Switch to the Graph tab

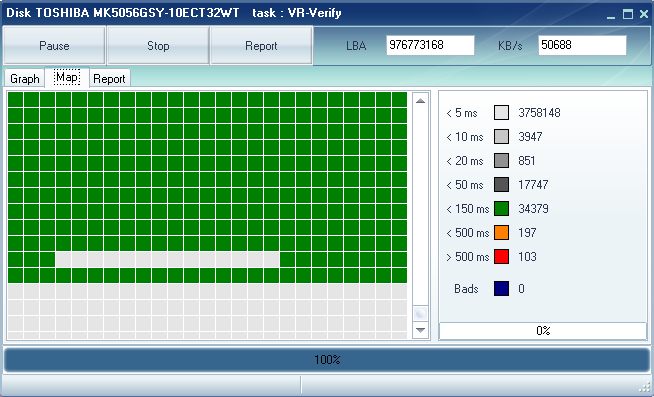(x=25, y=79)
